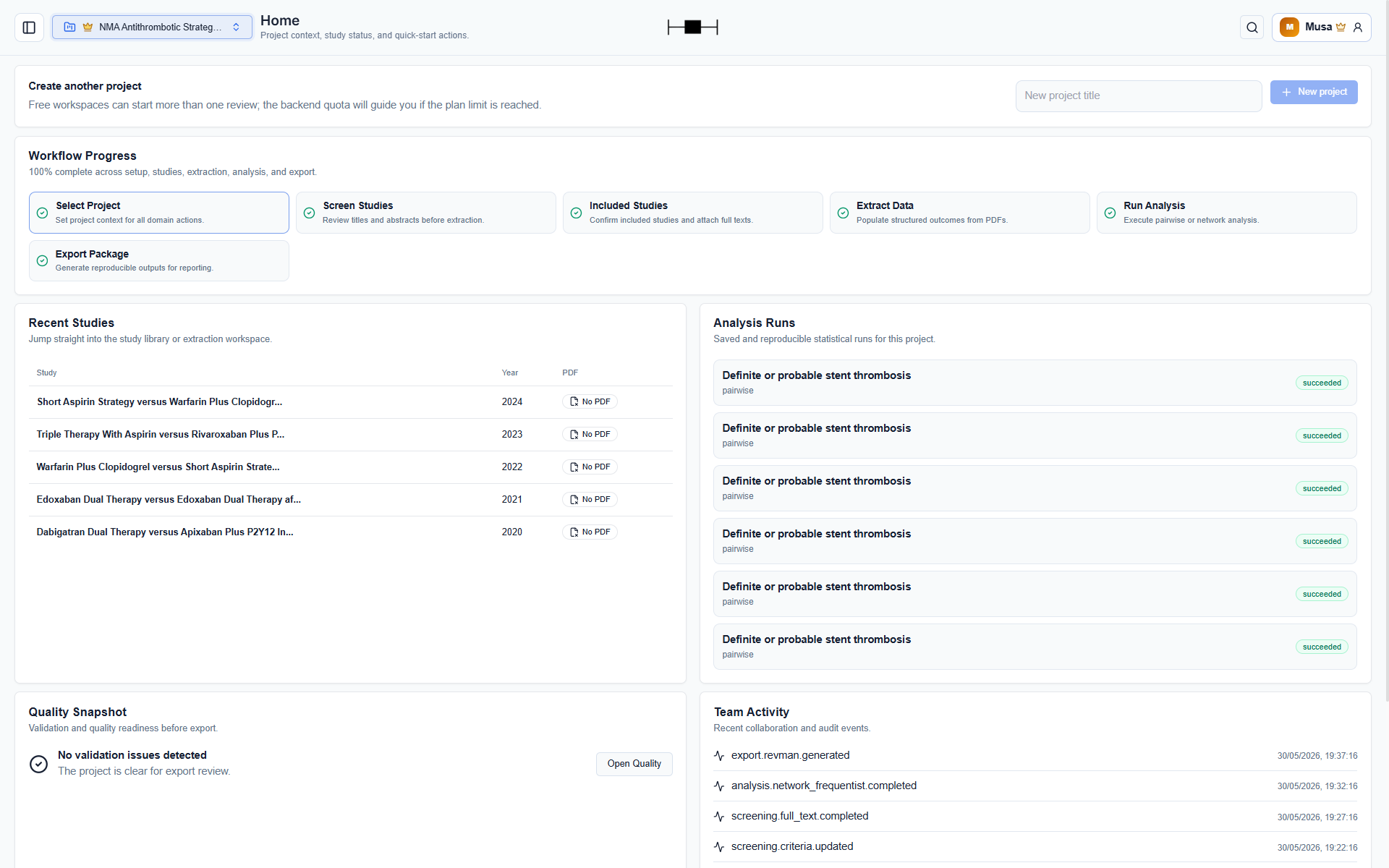Screen dimensions: 1389x868
Task: Click the validation check circle icon
Action: [x=38, y=764]
